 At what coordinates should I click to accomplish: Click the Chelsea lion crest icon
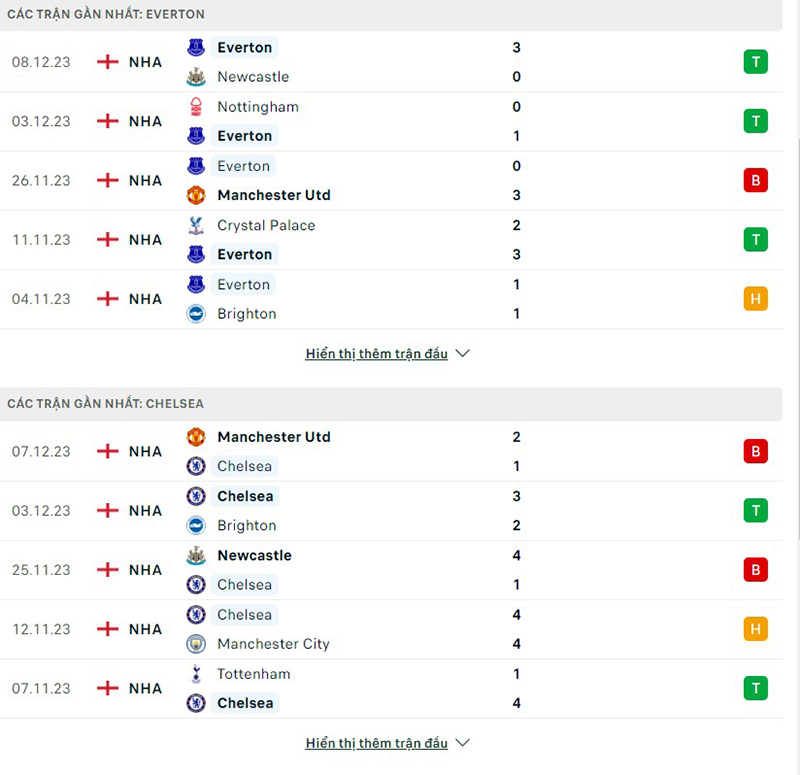click(x=196, y=466)
